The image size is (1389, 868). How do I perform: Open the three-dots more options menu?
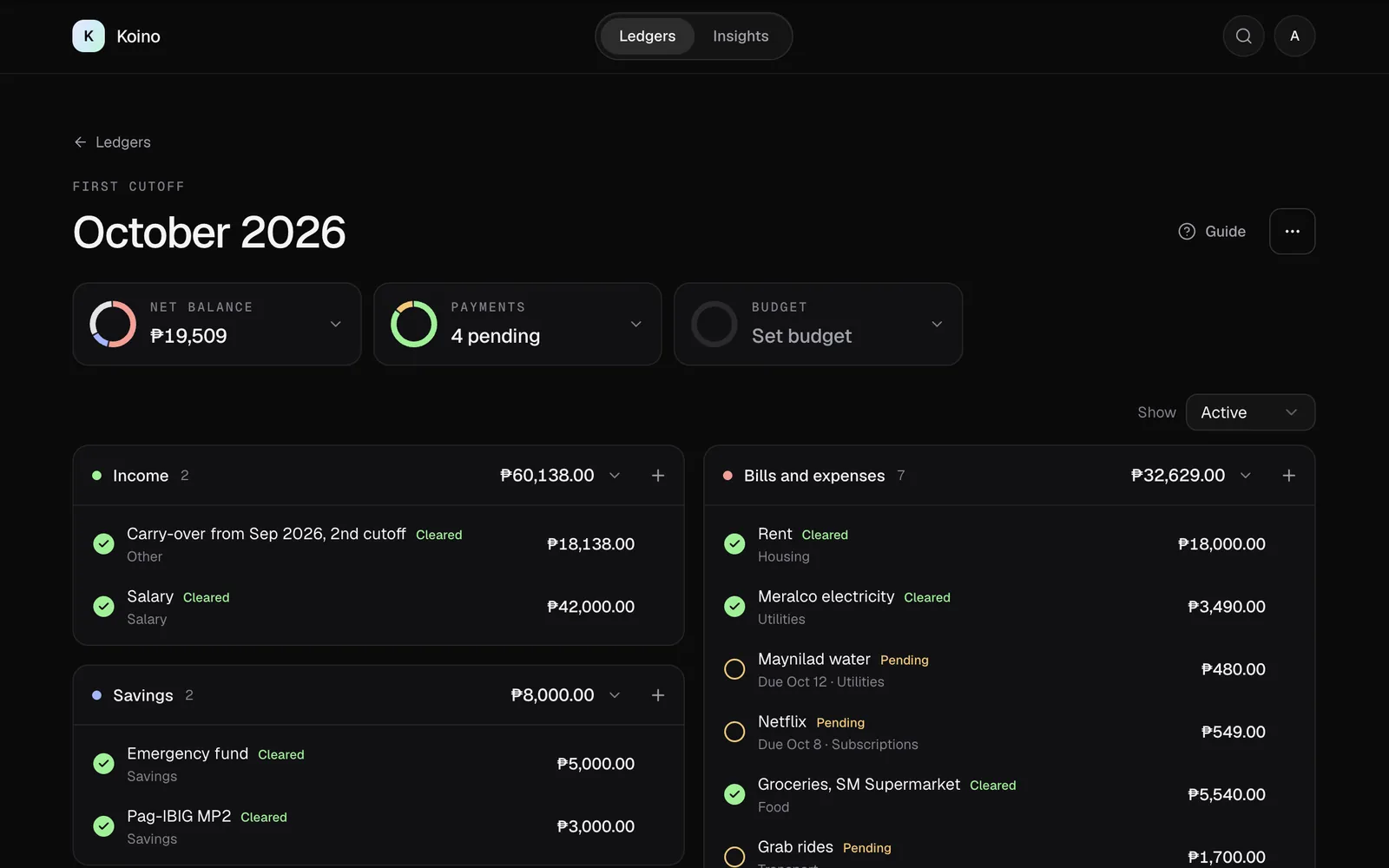point(1292,231)
